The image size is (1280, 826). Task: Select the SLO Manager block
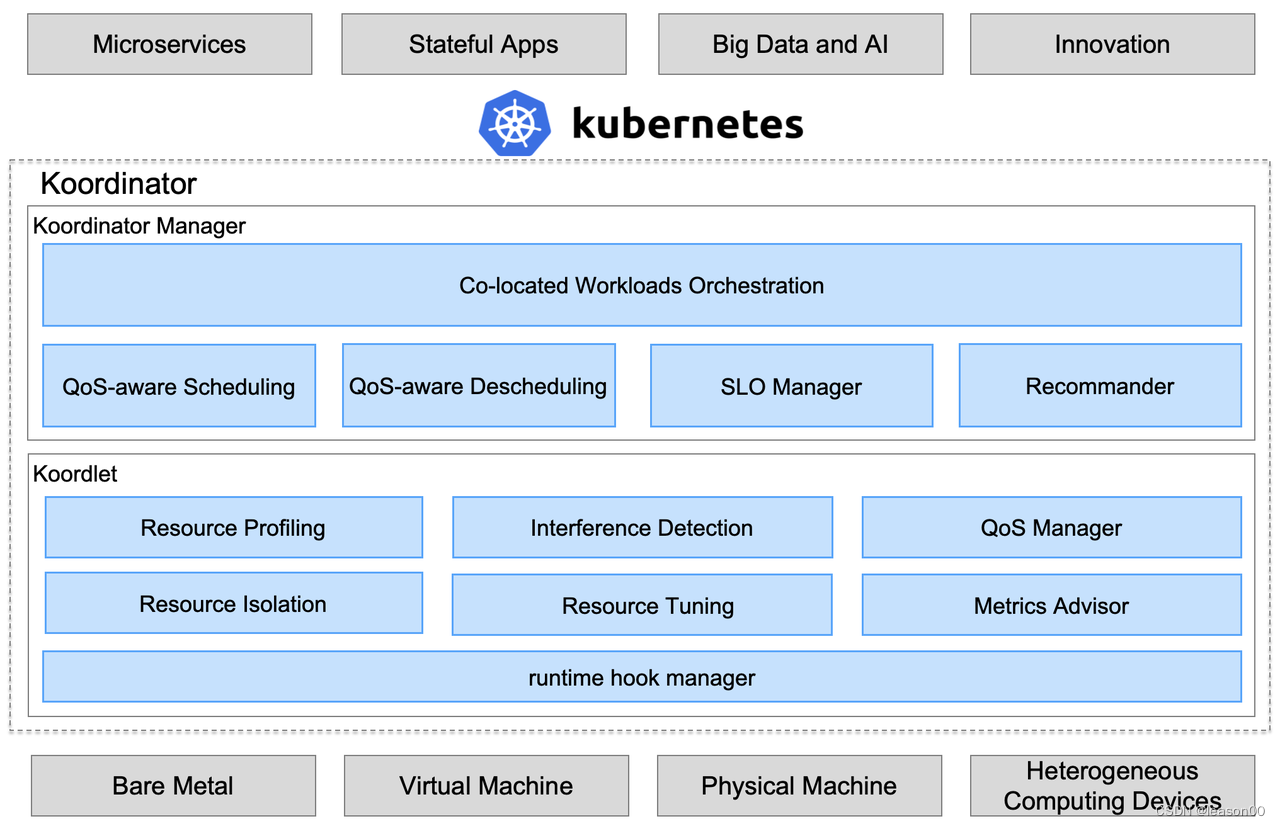(x=791, y=386)
